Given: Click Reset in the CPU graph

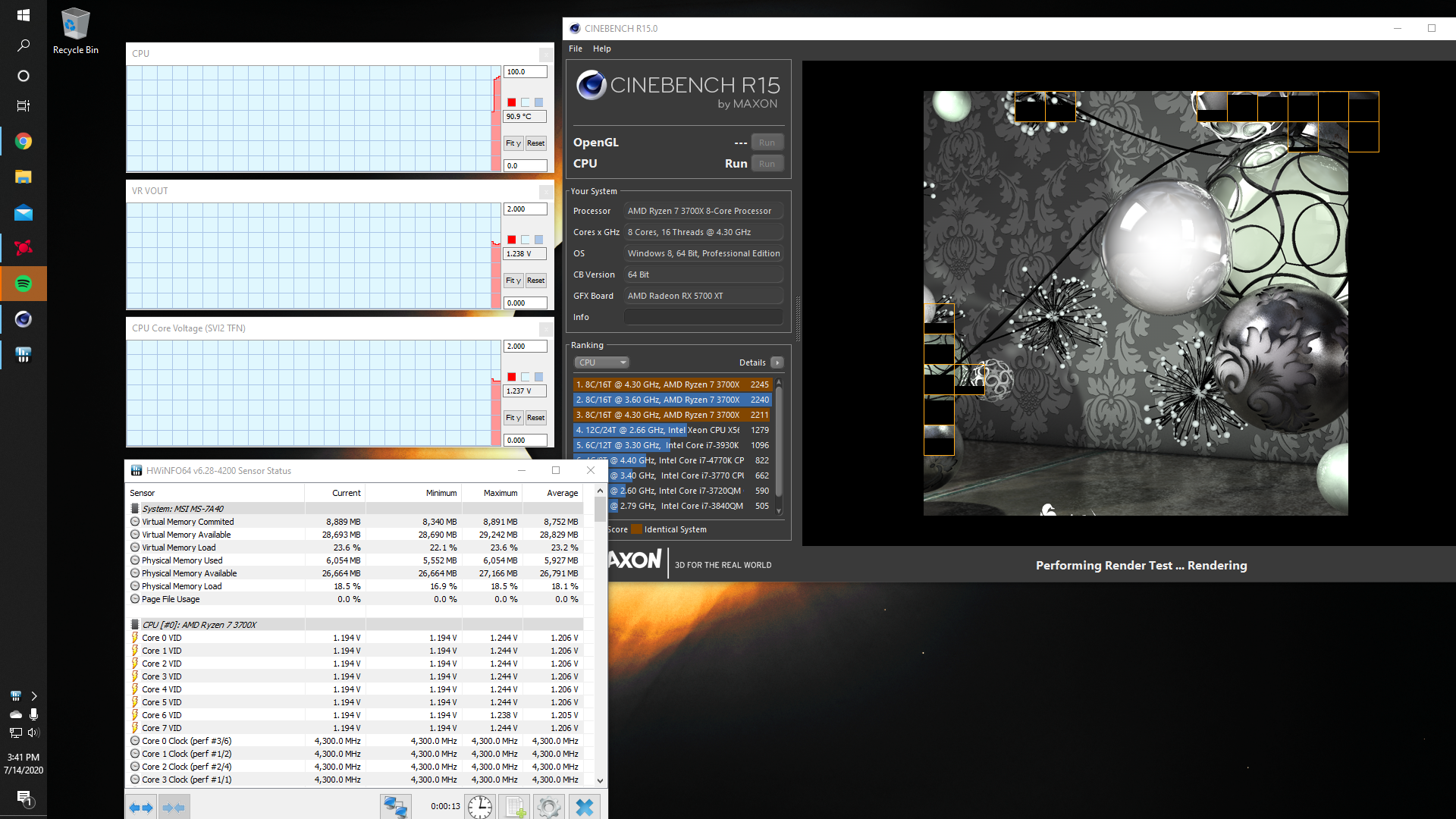Looking at the screenshot, I should [x=535, y=143].
